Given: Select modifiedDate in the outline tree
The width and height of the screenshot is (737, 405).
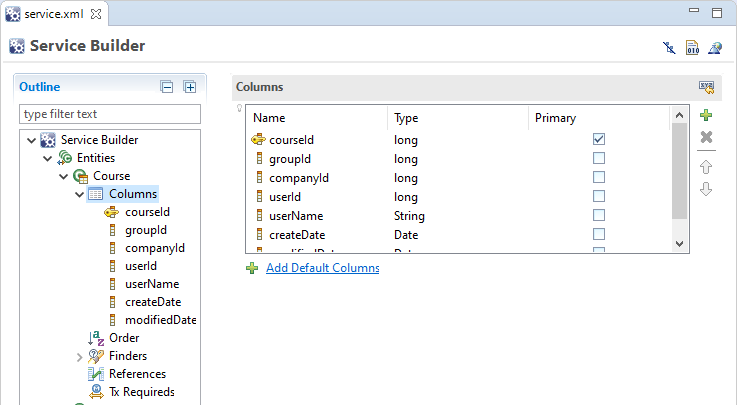Looking at the screenshot, I should tap(160, 320).
